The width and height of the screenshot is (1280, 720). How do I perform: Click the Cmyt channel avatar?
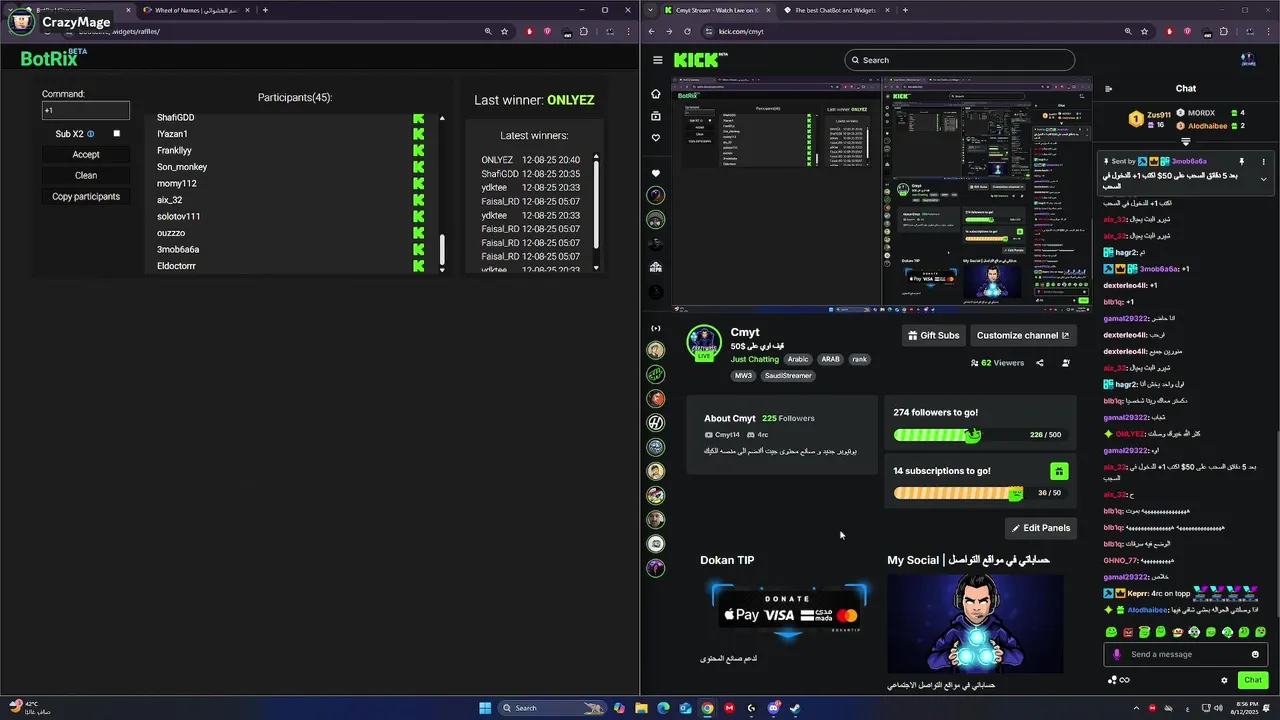click(704, 341)
